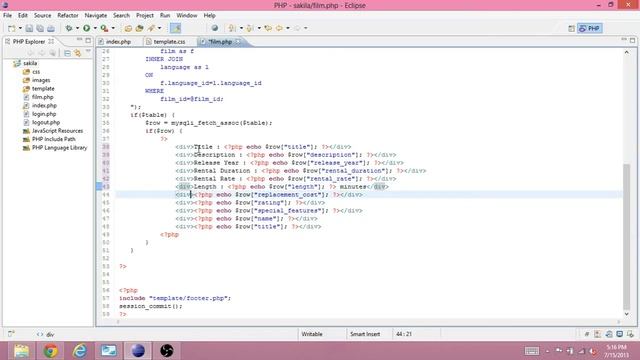Open the Back navigation dropdown arrow
640x360 pixels.
point(288,28)
